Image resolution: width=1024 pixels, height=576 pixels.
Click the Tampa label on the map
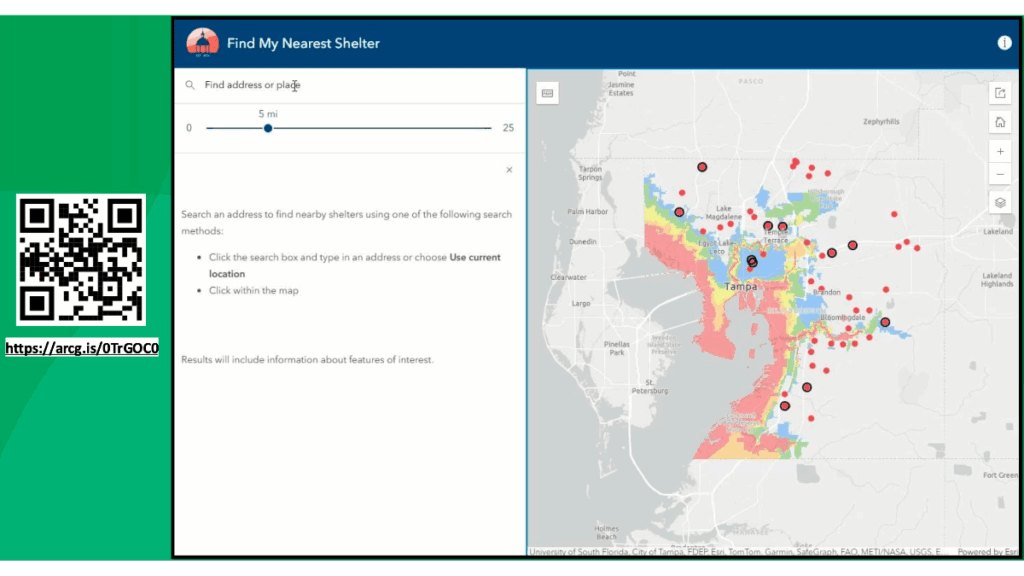click(x=741, y=286)
